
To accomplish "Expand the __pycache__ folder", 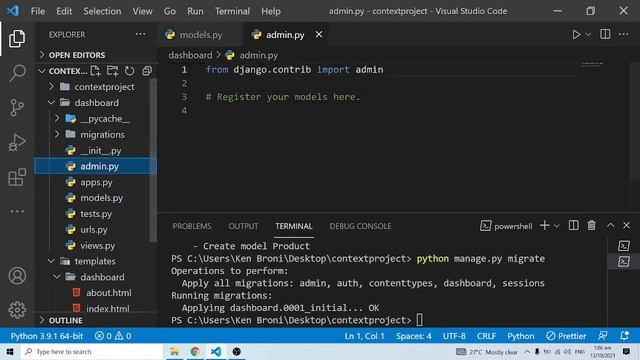I will coord(96,118).
